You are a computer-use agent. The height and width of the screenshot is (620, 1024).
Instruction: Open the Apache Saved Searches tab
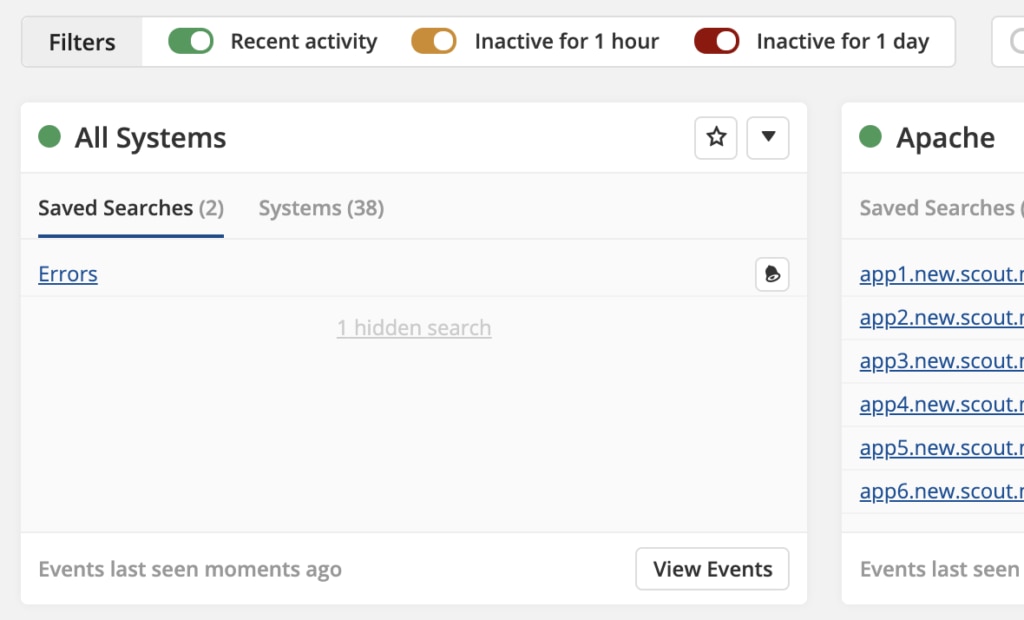click(x=941, y=208)
